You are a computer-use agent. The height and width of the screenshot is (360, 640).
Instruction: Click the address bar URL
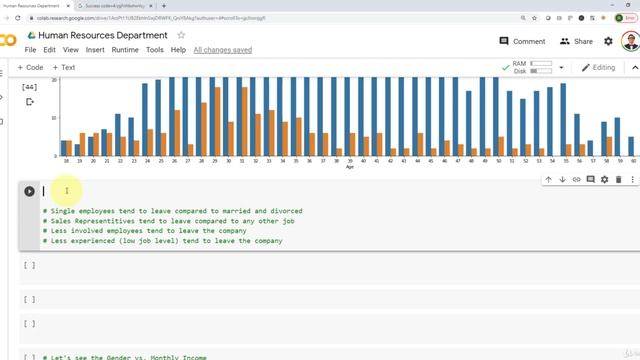[x=151, y=18]
